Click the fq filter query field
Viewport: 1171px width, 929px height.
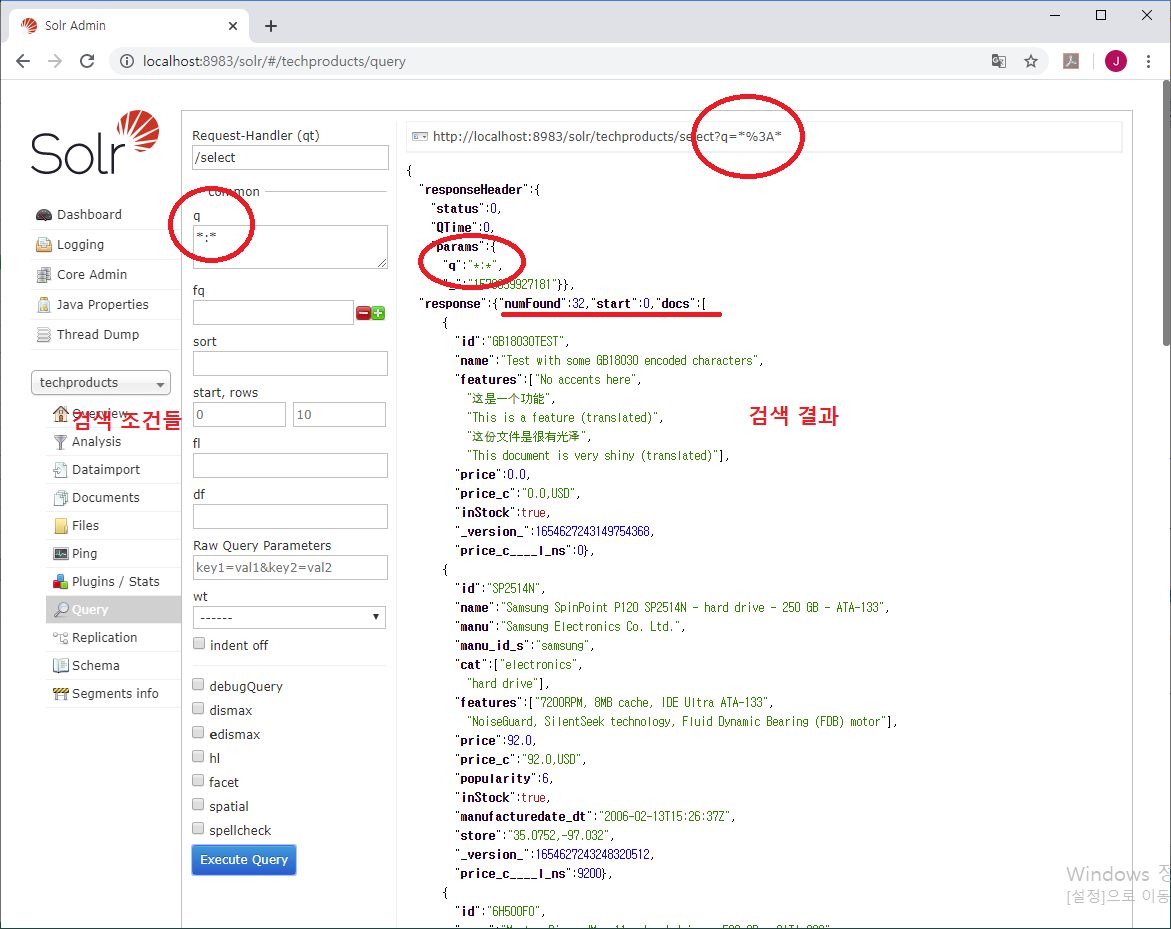point(273,313)
